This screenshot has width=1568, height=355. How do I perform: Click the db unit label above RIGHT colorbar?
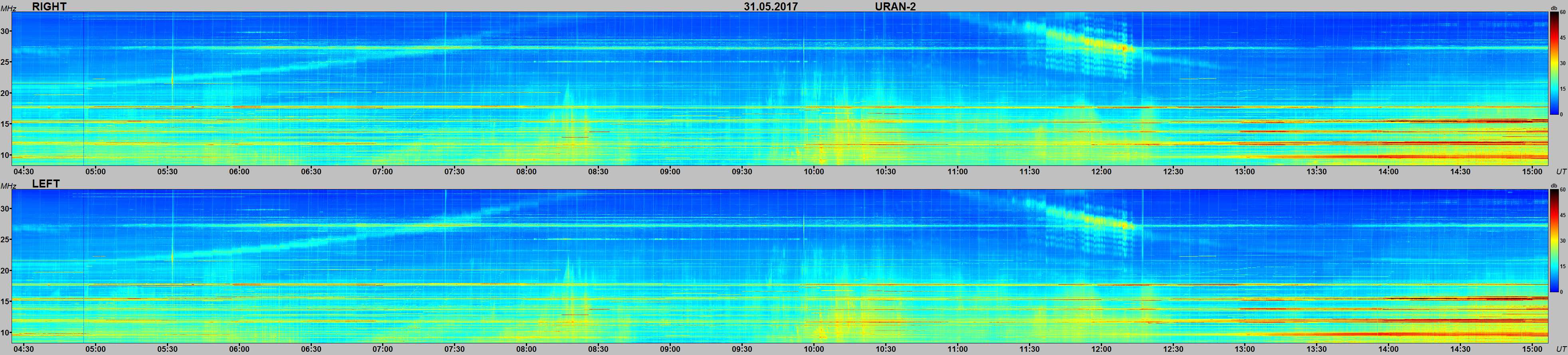pyautogui.click(x=1553, y=8)
